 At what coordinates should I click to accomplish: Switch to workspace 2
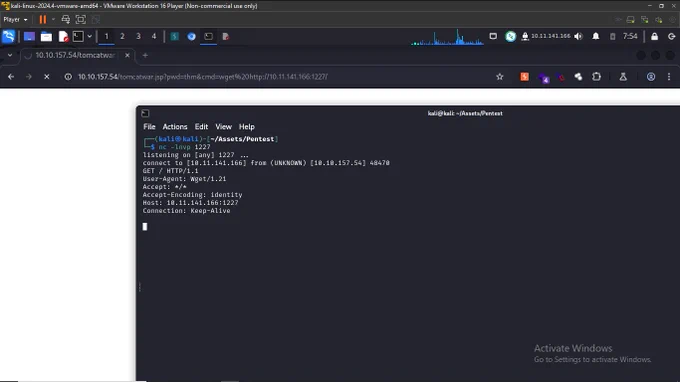click(x=122, y=36)
